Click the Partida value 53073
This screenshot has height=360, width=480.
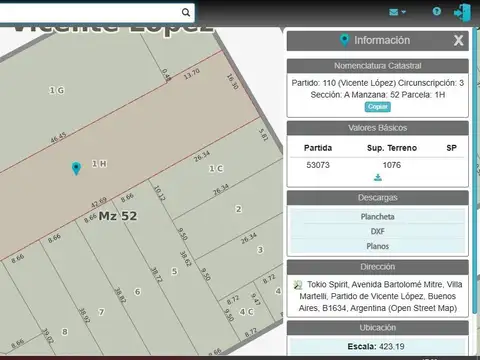(x=318, y=165)
